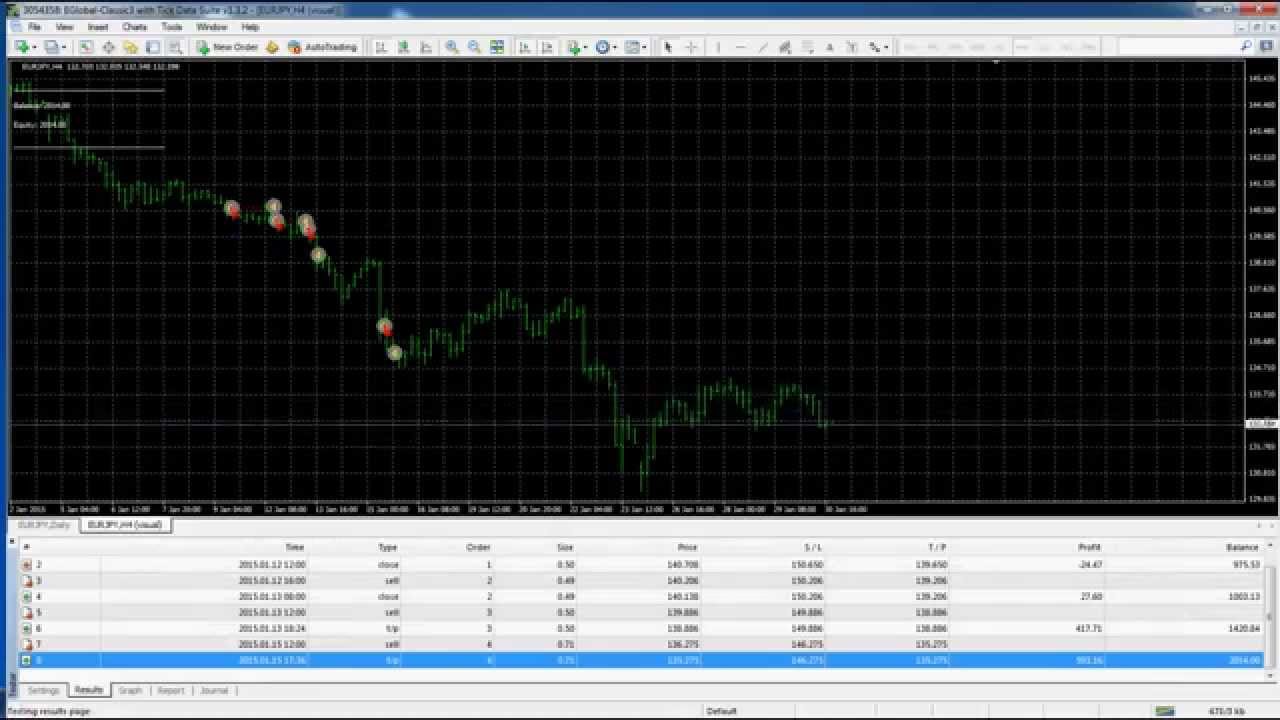Toggle the Navigator folder-star icon
The width and height of the screenshot is (1280, 720).
[x=130, y=47]
